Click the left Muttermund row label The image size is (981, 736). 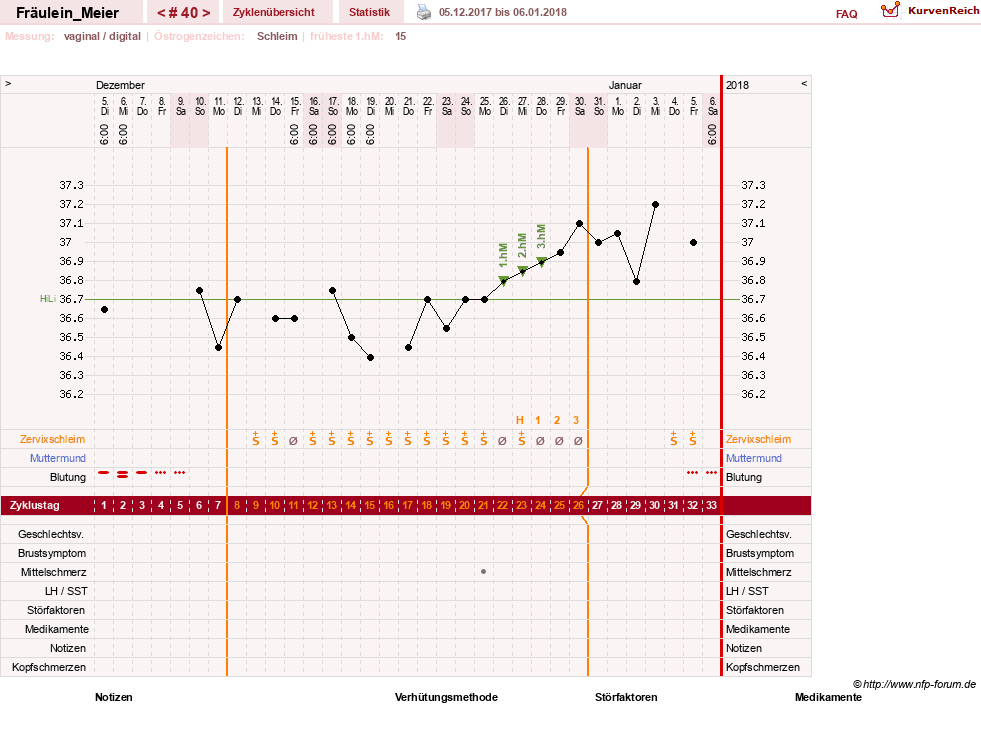[58, 458]
